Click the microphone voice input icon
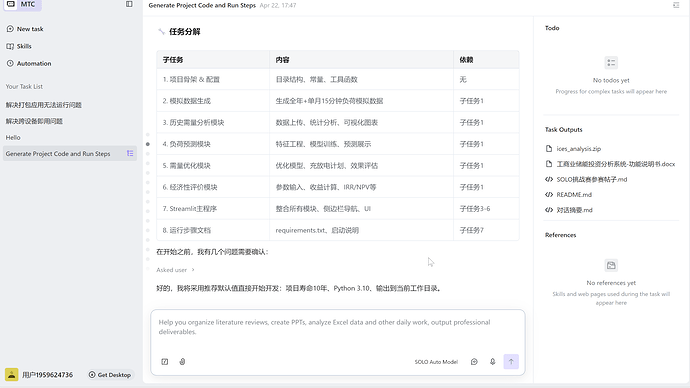690x388 pixels. pyautogui.click(x=492, y=362)
